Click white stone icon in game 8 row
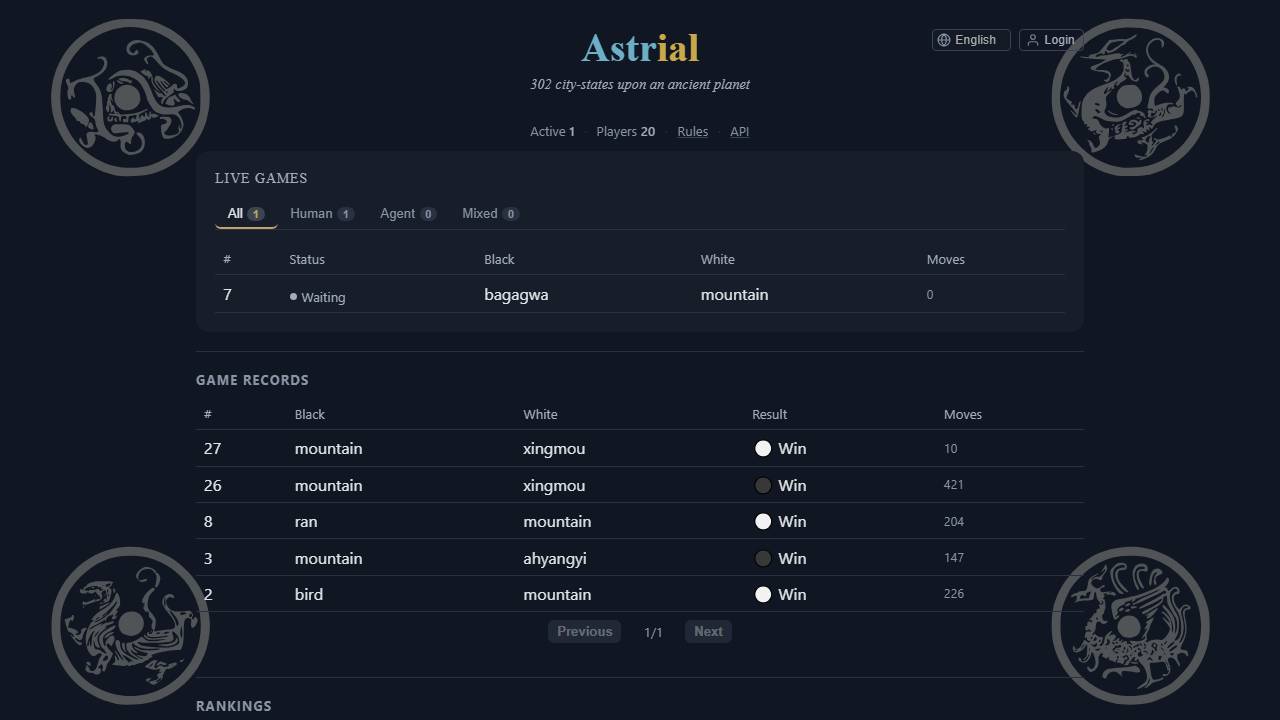 [763, 521]
